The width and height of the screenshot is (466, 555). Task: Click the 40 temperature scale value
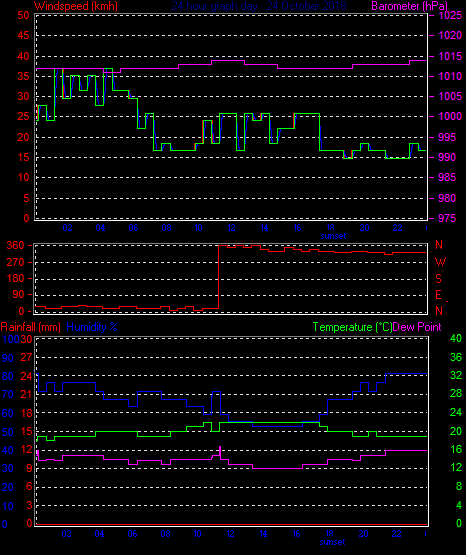pos(456,338)
